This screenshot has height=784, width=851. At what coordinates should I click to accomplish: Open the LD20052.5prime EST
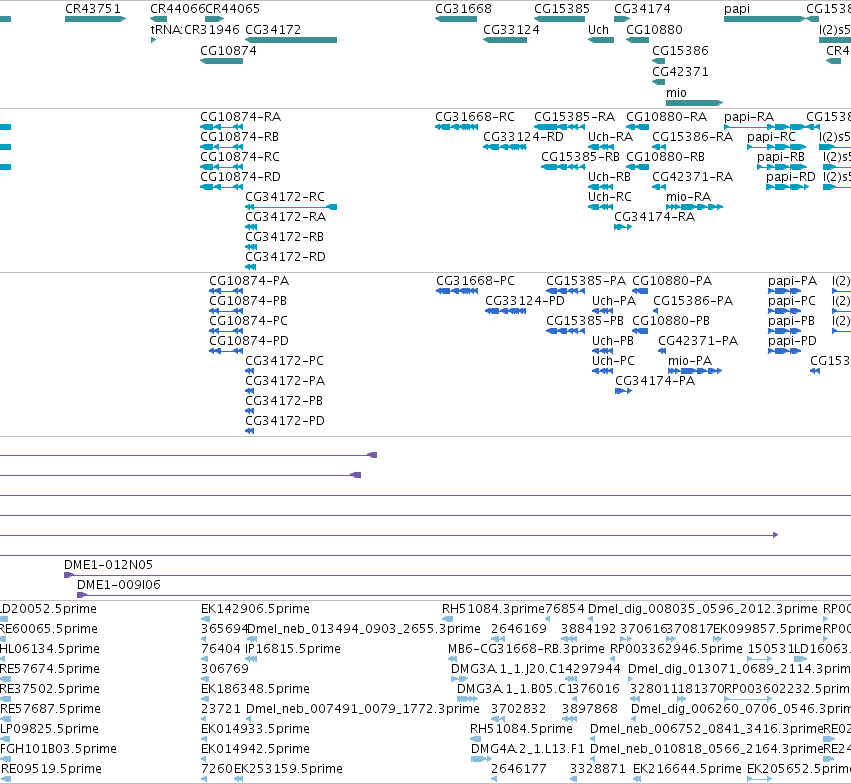coord(4,619)
